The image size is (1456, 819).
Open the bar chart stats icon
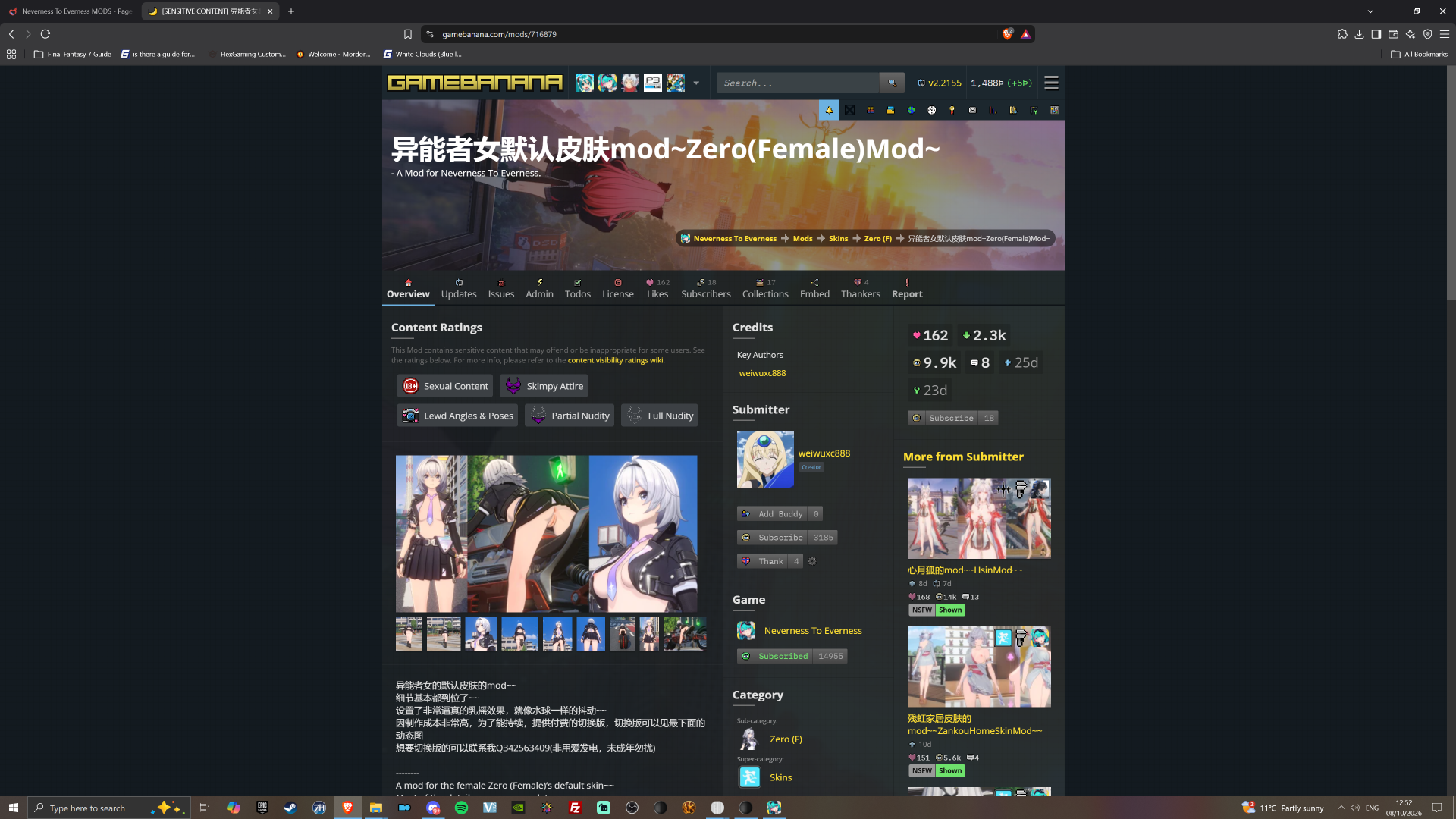coord(993,110)
